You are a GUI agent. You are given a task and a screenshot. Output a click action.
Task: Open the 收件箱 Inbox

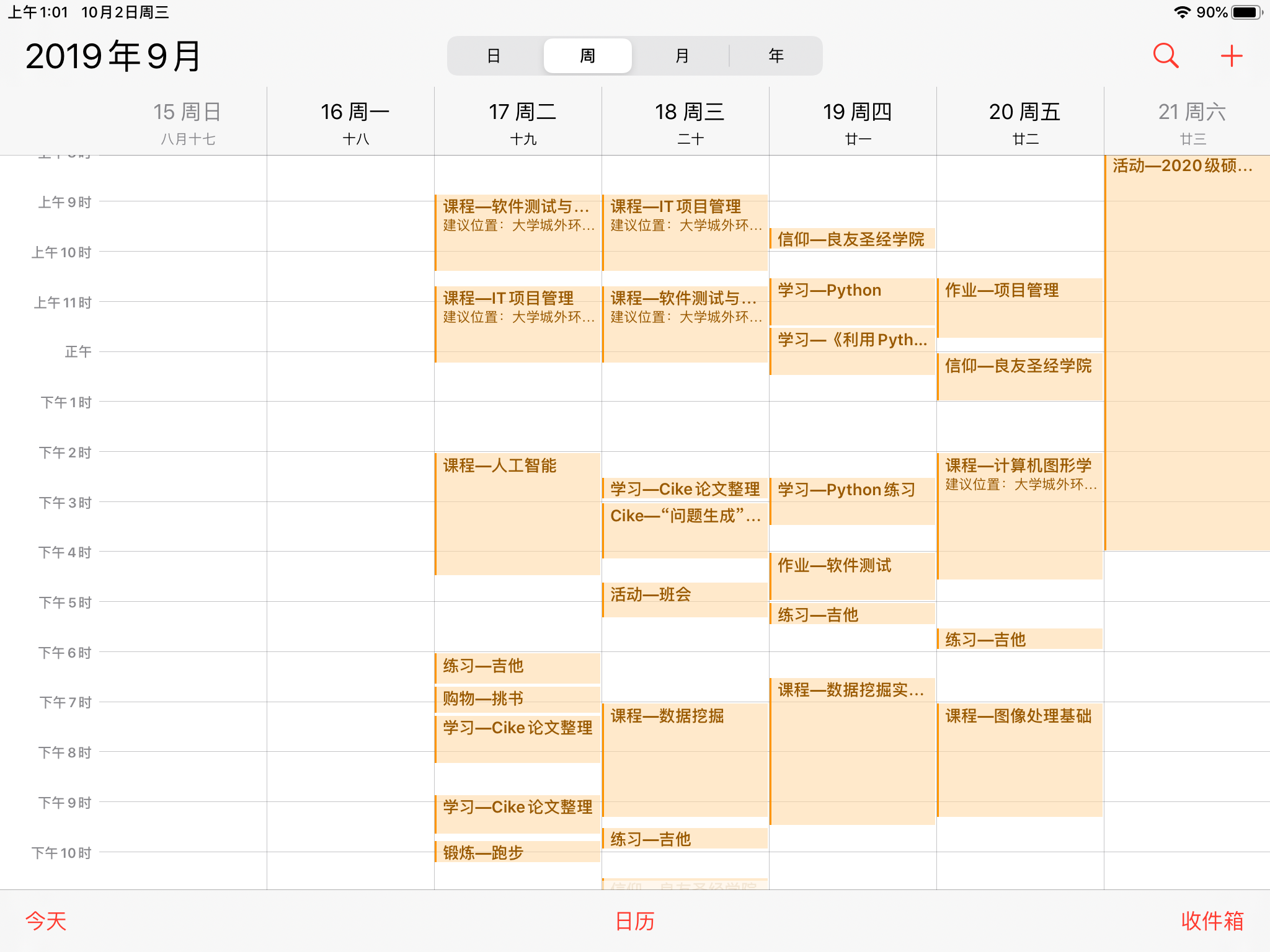coord(1212,921)
